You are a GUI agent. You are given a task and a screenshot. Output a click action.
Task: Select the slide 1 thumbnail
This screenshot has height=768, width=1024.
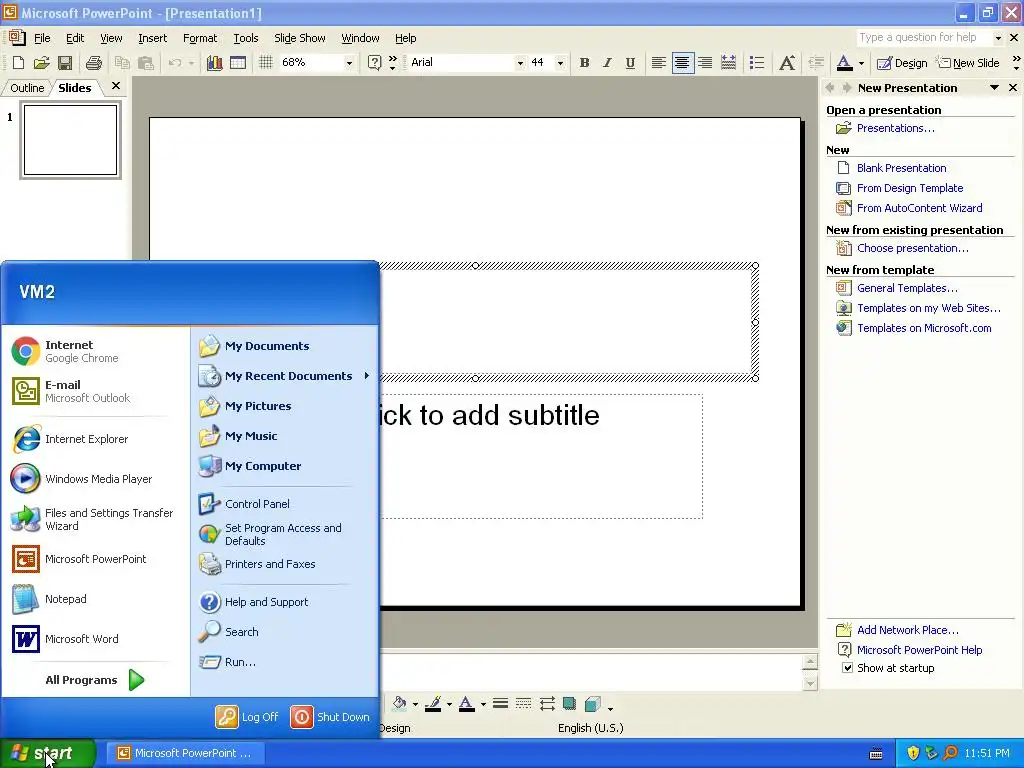pyautogui.click(x=71, y=140)
